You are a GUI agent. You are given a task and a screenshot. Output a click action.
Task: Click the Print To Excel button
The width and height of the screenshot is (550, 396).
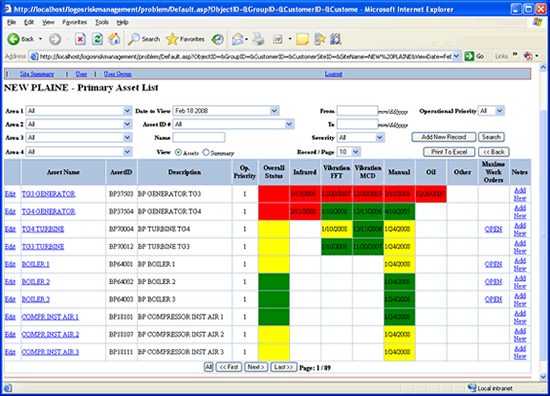pyautogui.click(x=449, y=152)
